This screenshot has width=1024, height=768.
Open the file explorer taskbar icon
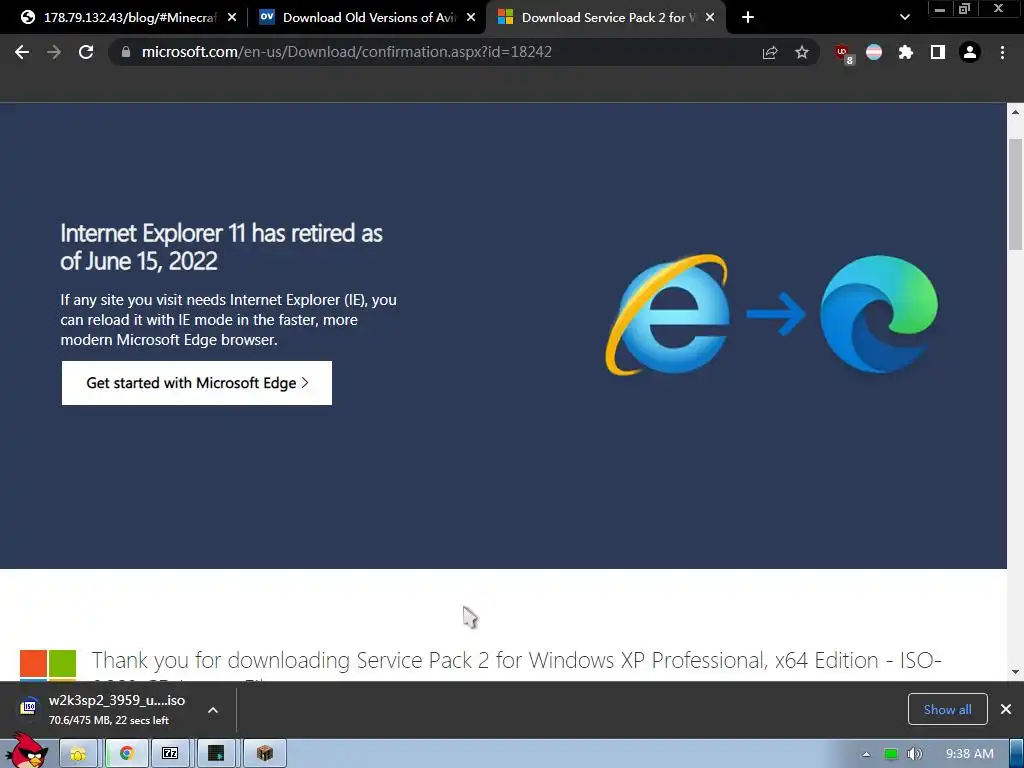pyautogui.click(x=78, y=754)
